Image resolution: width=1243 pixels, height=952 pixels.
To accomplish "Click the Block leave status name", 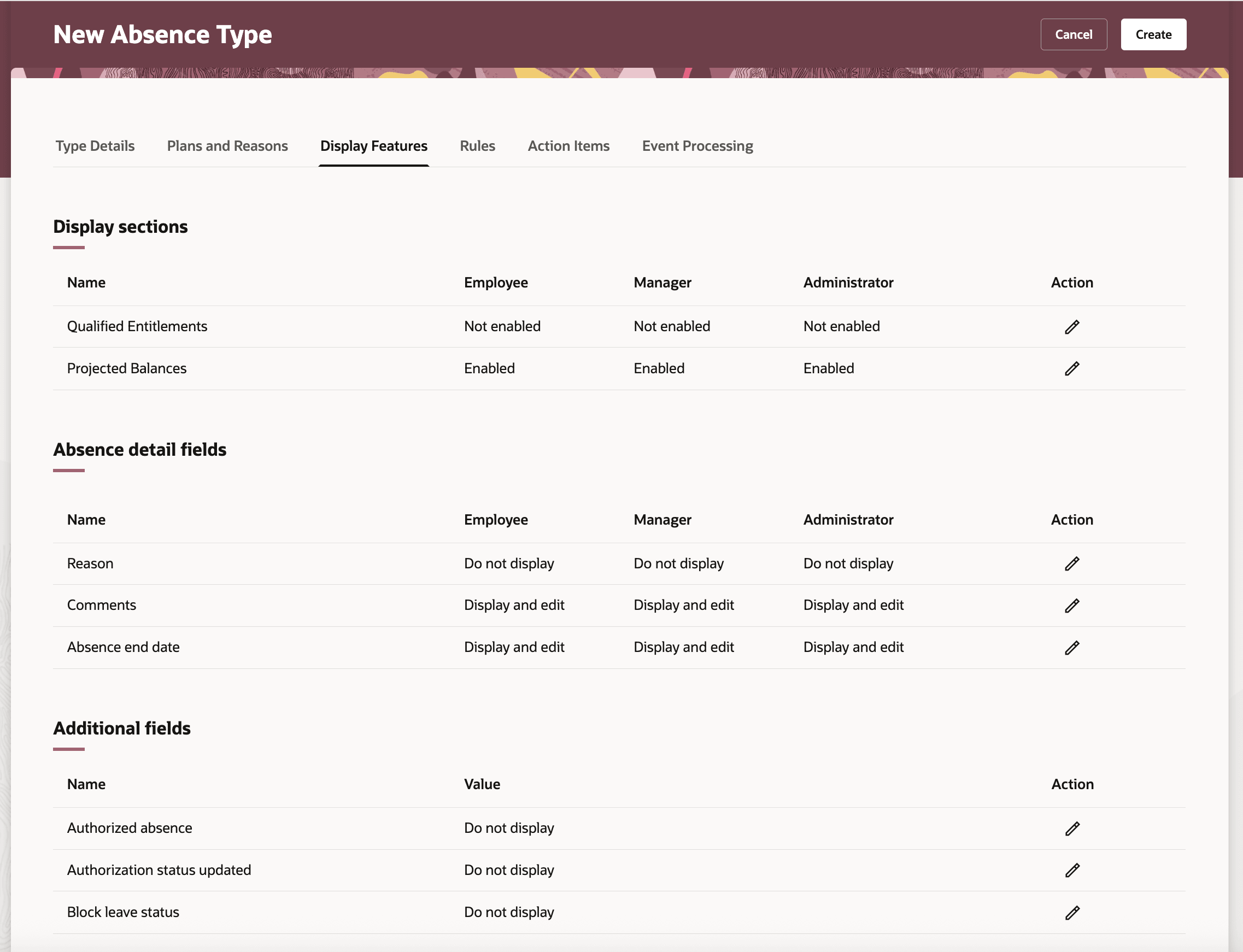I will coord(123,912).
